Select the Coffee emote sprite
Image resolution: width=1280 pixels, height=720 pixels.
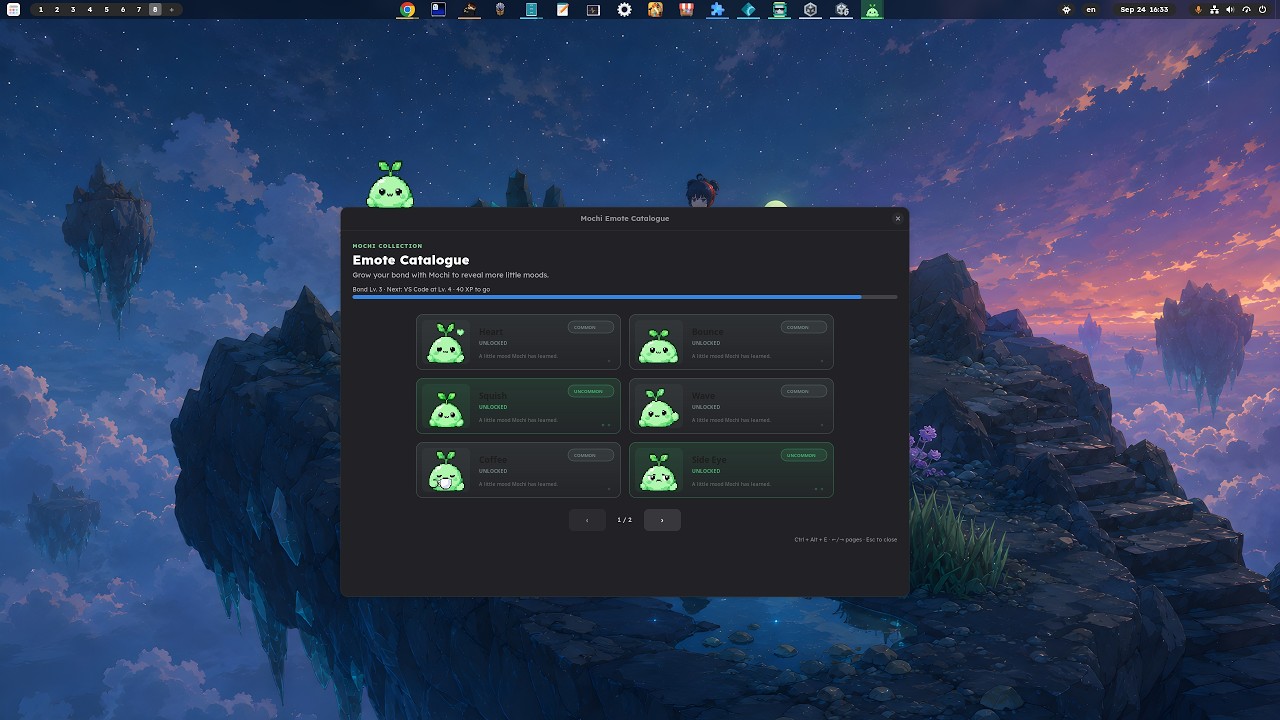446,470
